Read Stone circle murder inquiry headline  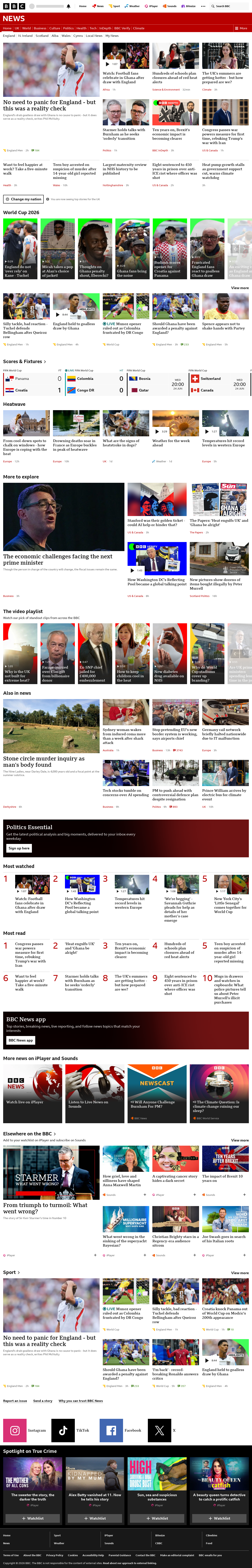(x=44, y=761)
